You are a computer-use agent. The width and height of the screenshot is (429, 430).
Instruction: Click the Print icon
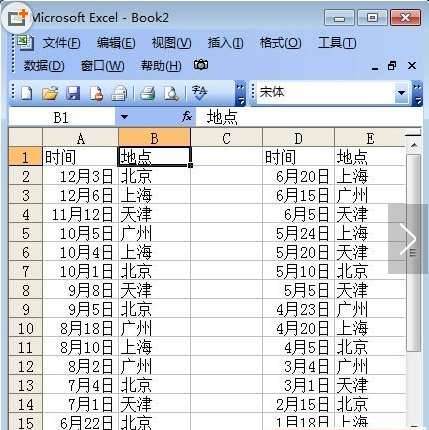(x=147, y=93)
